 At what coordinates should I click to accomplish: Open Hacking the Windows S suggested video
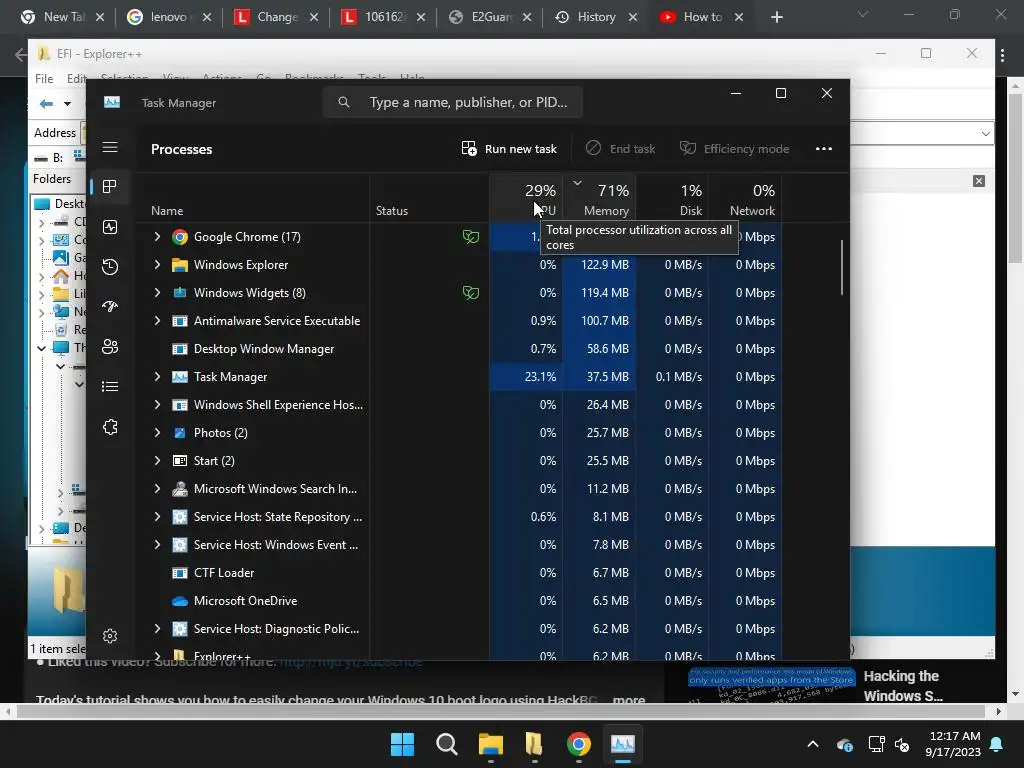click(903, 686)
